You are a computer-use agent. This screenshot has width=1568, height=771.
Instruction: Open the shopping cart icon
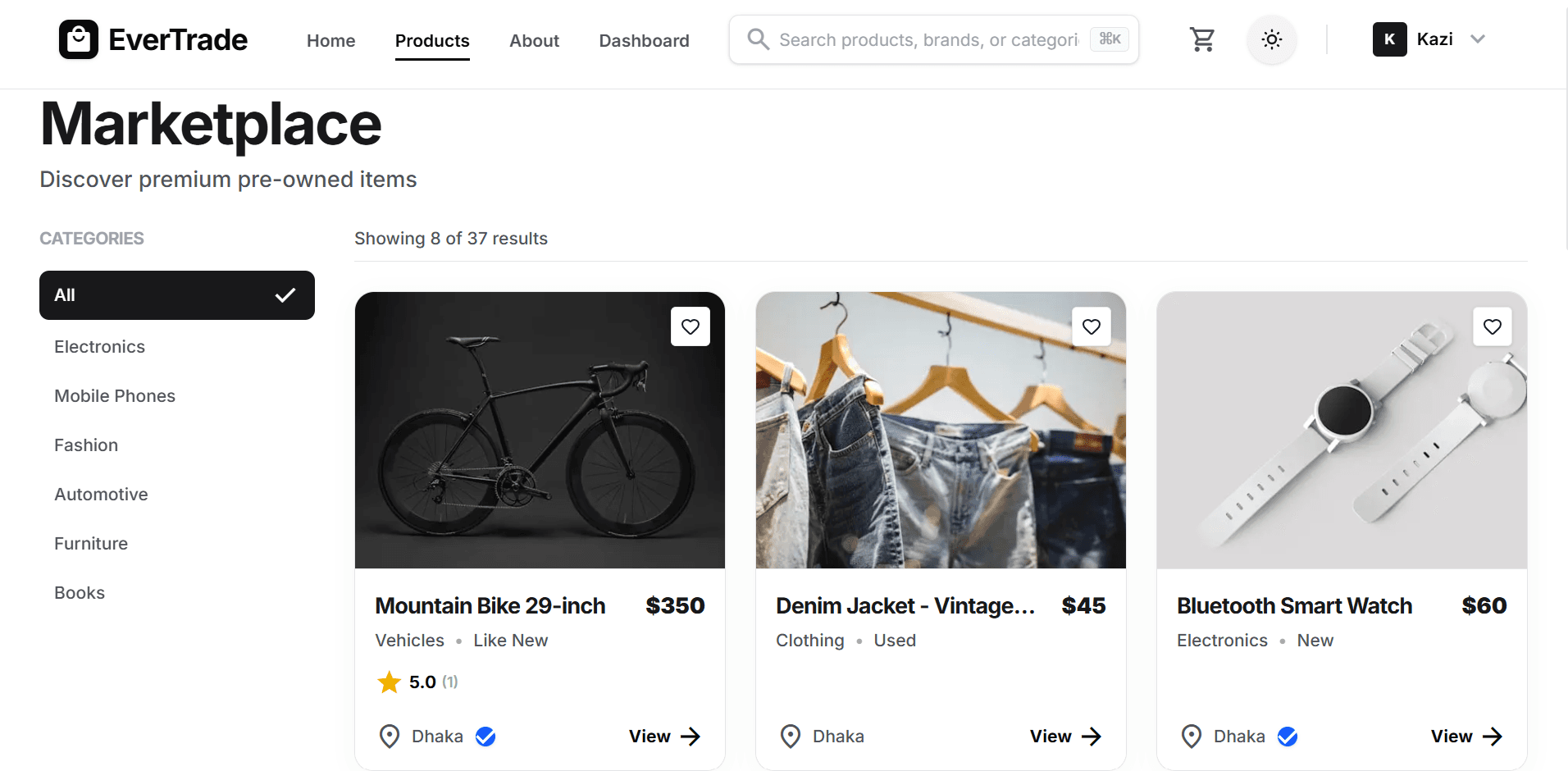click(1202, 39)
